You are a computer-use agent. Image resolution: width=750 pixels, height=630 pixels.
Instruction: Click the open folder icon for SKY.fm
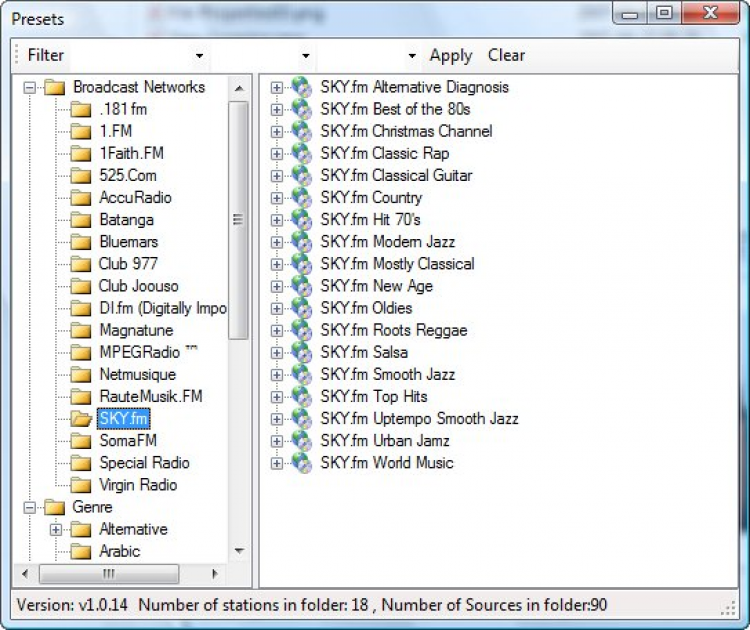(x=81, y=419)
